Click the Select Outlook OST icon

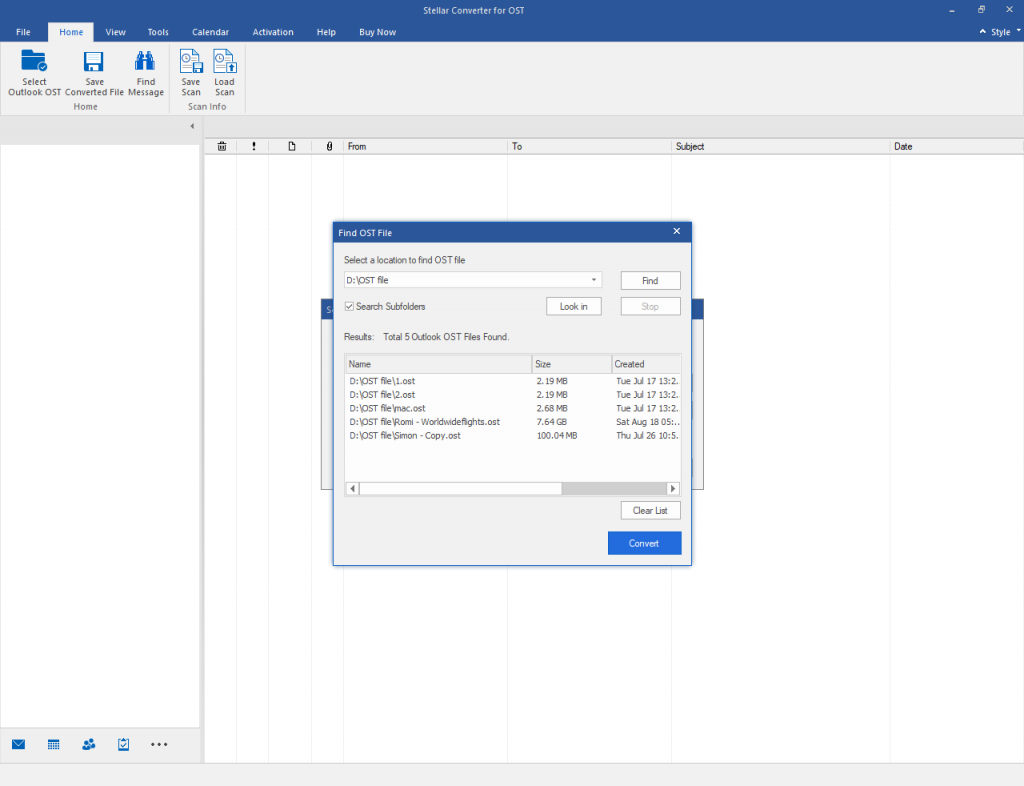[x=34, y=61]
